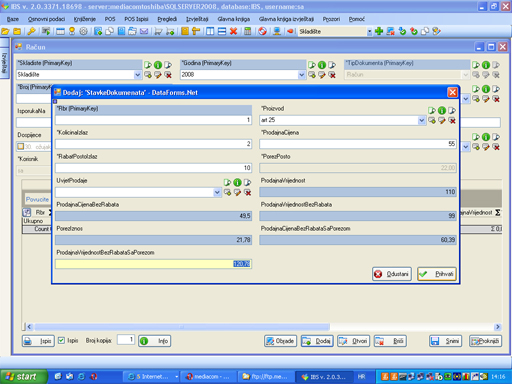512x384 pixels.
Task: Click the scrollbar left arrow in Račun
Action: point(29,327)
